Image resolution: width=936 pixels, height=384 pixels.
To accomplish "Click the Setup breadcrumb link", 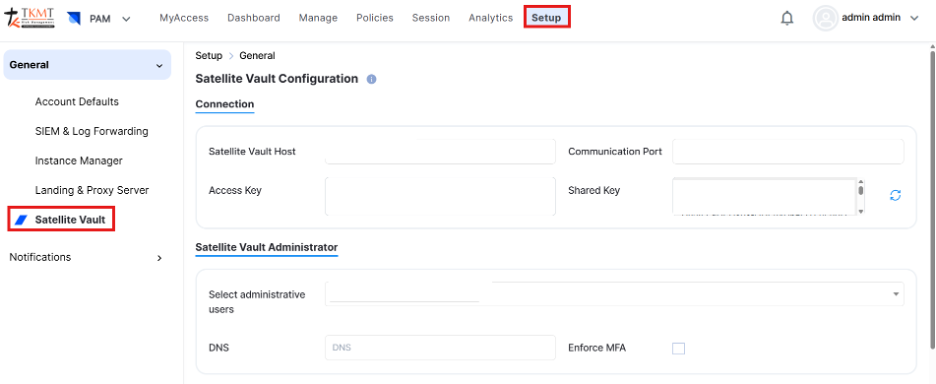I will pyautogui.click(x=208, y=56).
